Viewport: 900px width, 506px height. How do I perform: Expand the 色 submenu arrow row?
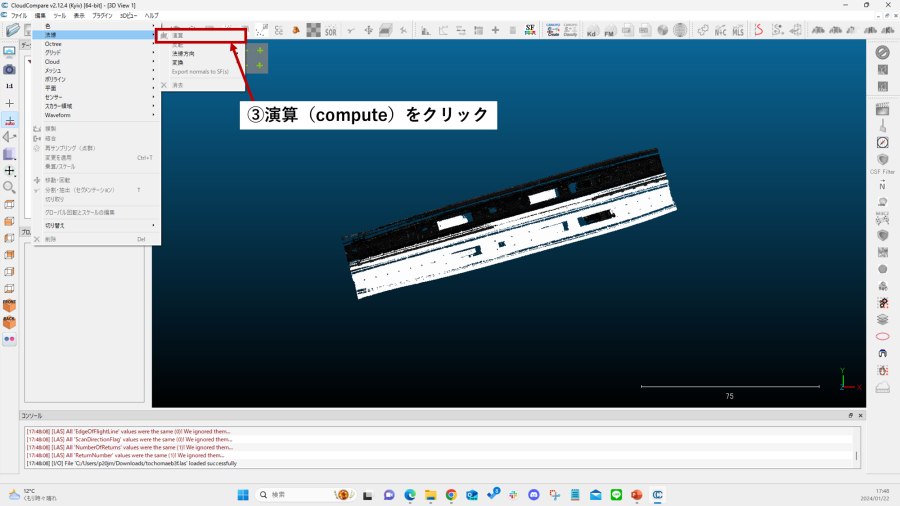[x=95, y=26]
